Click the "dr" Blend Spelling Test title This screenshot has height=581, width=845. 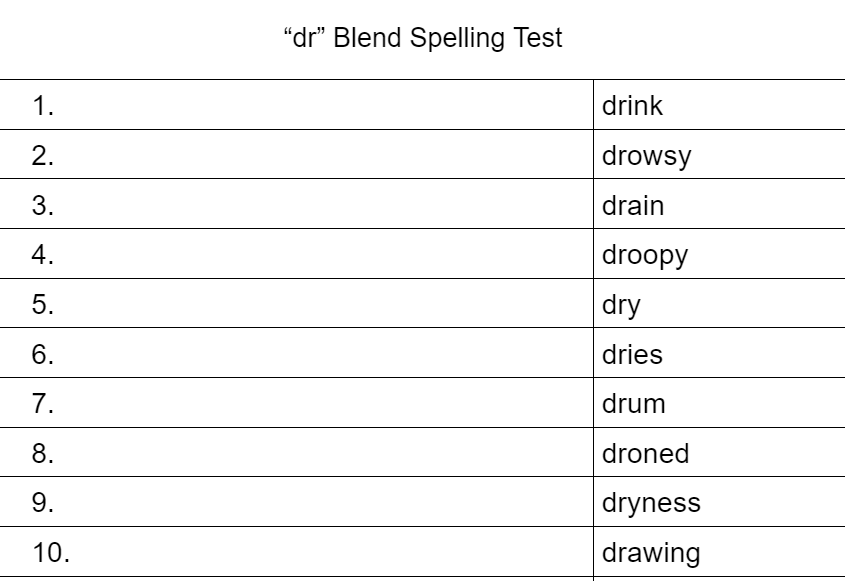click(422, 39)
